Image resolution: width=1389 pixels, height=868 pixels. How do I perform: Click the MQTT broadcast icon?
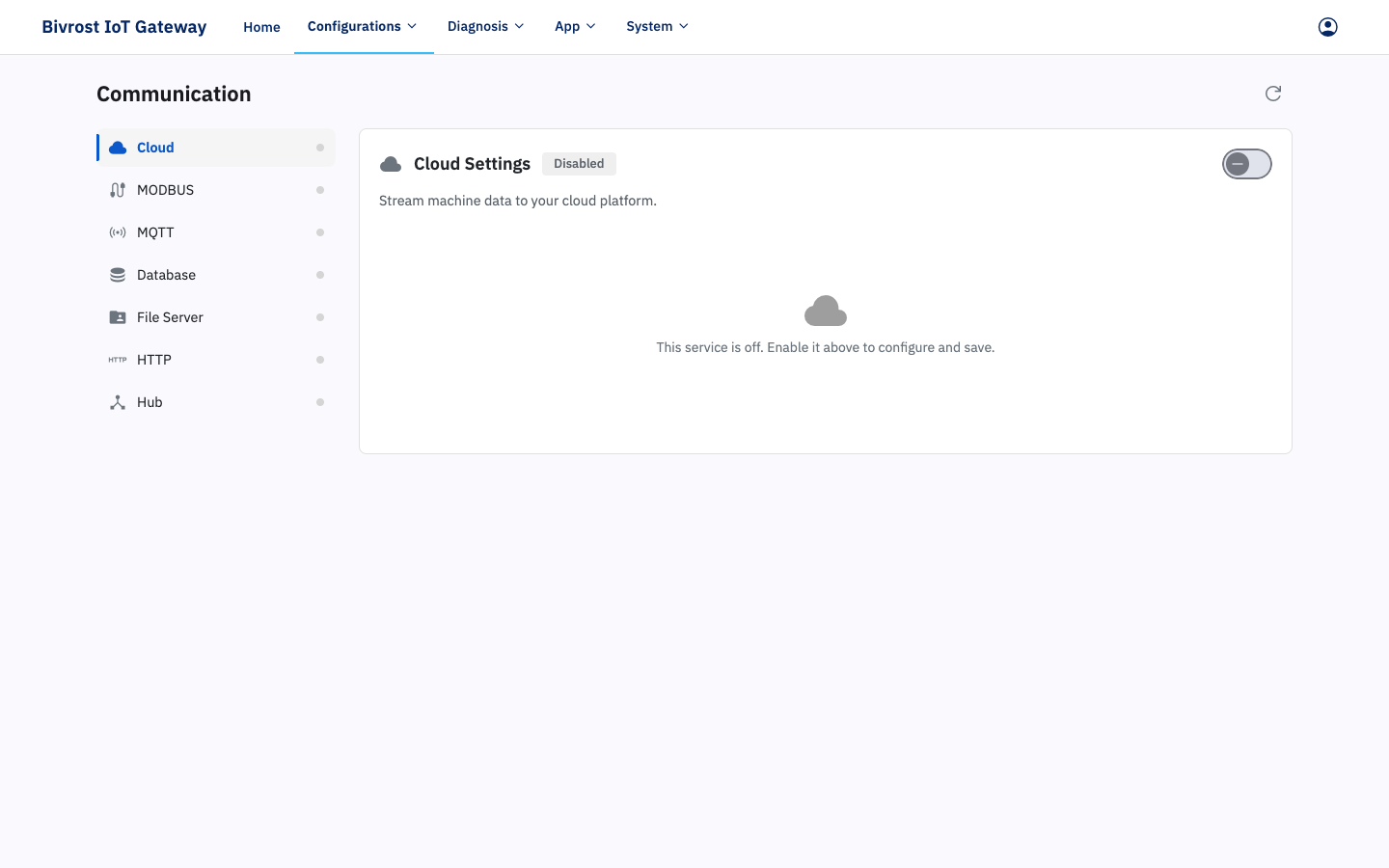coord(118,232)
